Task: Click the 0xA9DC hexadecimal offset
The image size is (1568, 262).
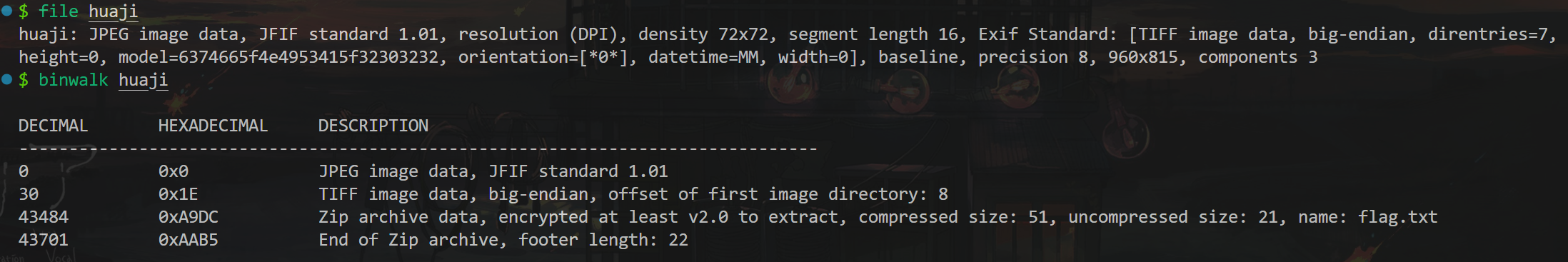Action: (x=189, y=217)
